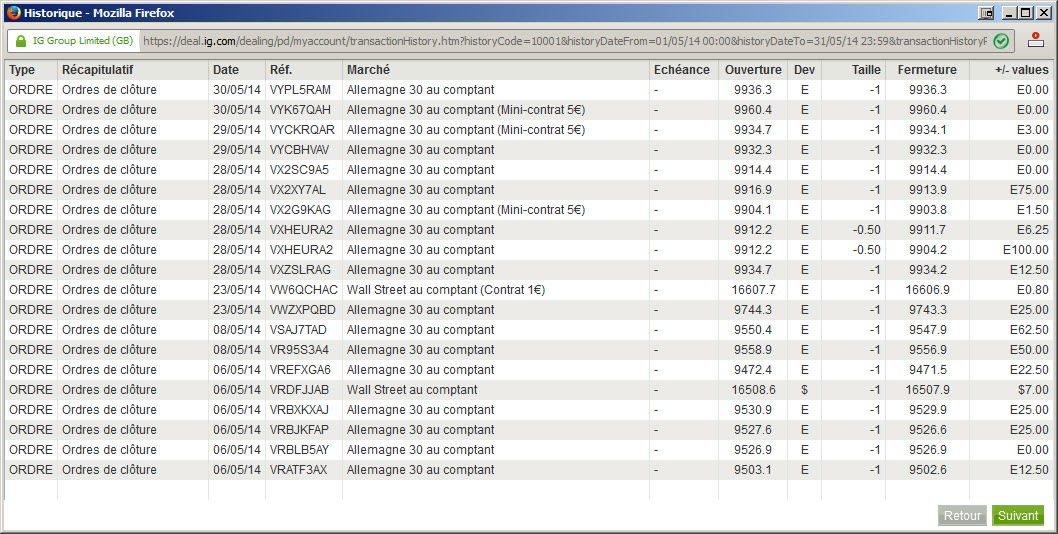
Task: Click opening price 9916.9
Action: [x=753, y=190]
